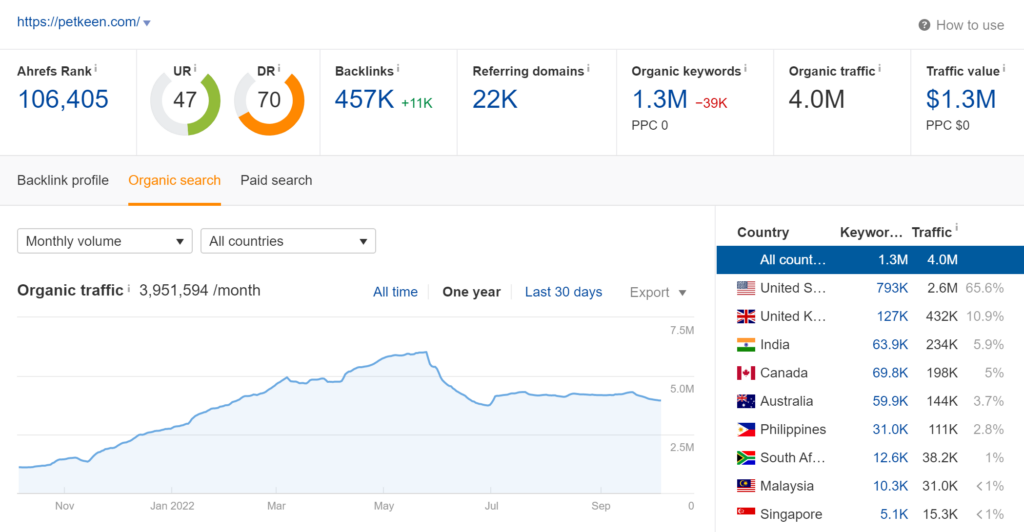The width and height of the screenshot is (1024, 532).
Task: Click the Backlinks info icon
Action: point(398,68)
